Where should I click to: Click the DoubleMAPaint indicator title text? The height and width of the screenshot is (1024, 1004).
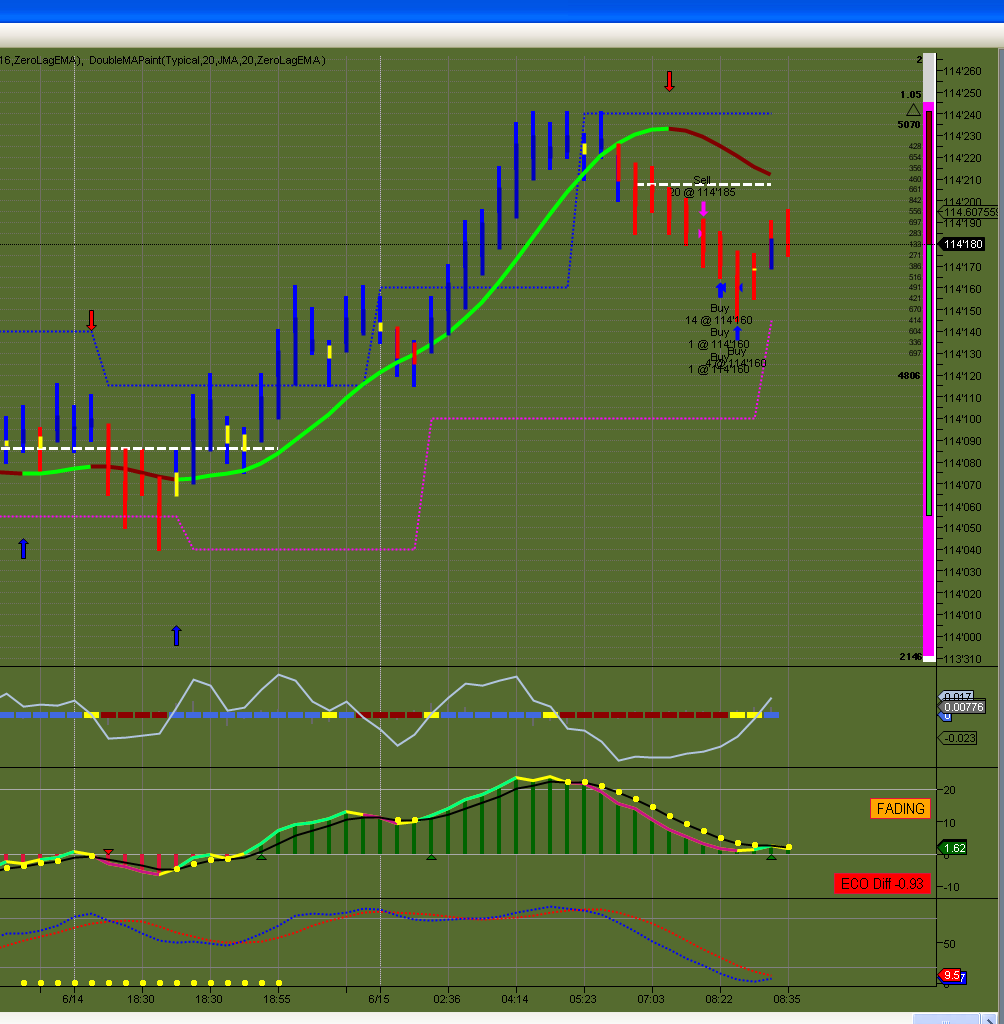pos(207,60)
